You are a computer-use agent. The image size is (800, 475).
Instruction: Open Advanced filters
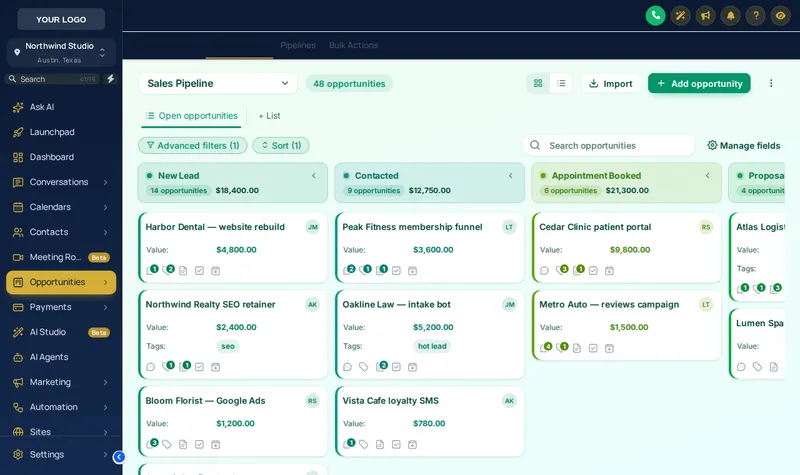(193, 145)
